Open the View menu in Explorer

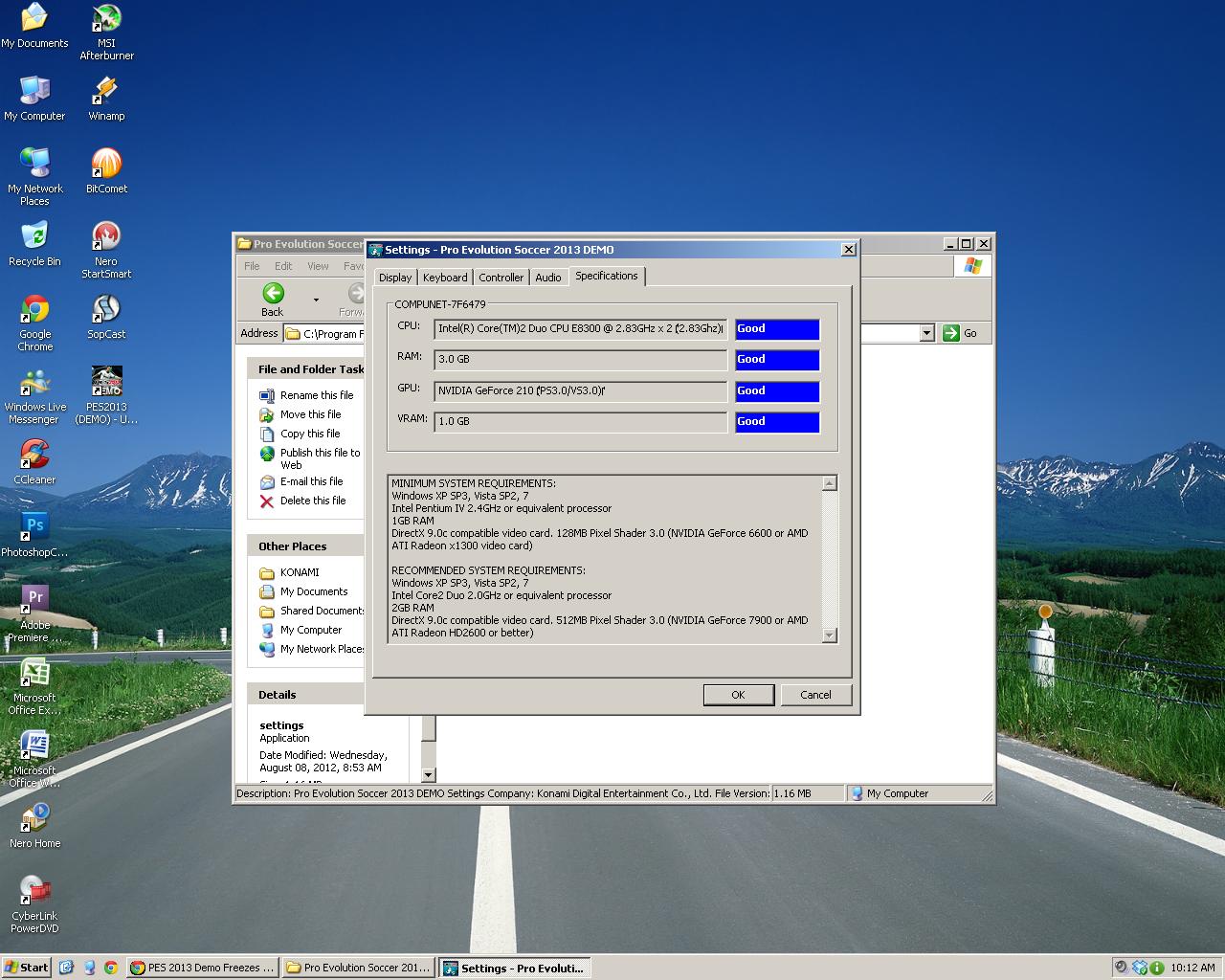pyautogui.click(x=318, y=266)
